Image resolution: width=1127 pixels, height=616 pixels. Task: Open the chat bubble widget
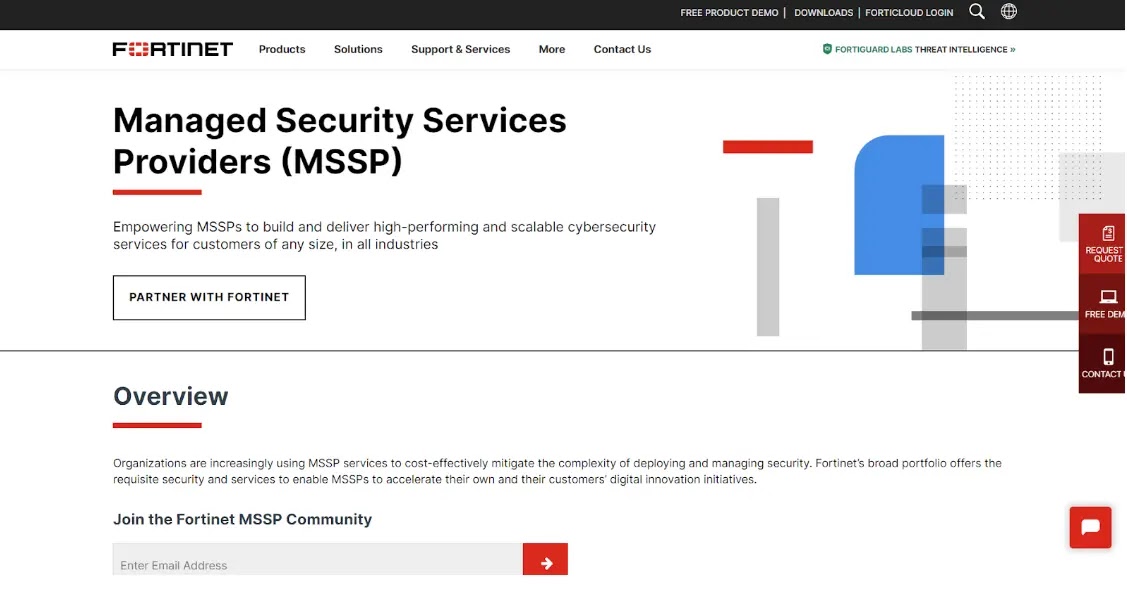tap(1090, 527)
